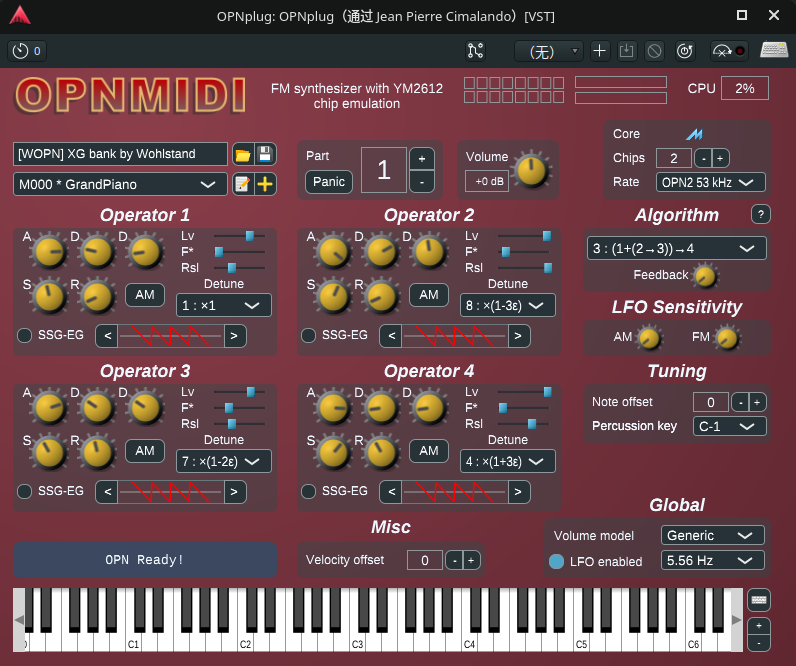
Task: Edit instrument with the notepad pencil icon
Action: click(243, 184)
